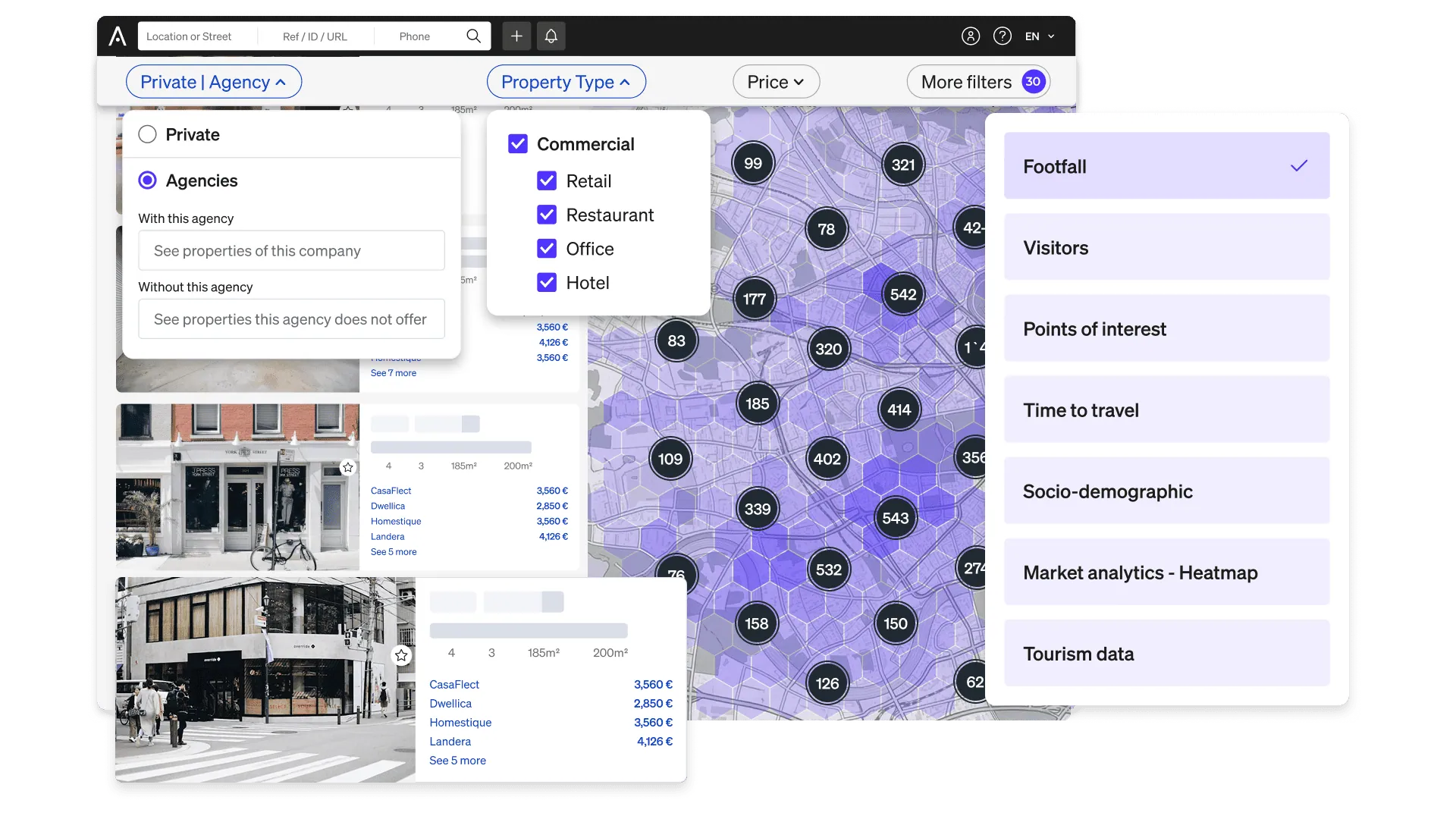1456x819 pixels.
Task: Select Points of interest option
Action: [x=1166, y=328]
